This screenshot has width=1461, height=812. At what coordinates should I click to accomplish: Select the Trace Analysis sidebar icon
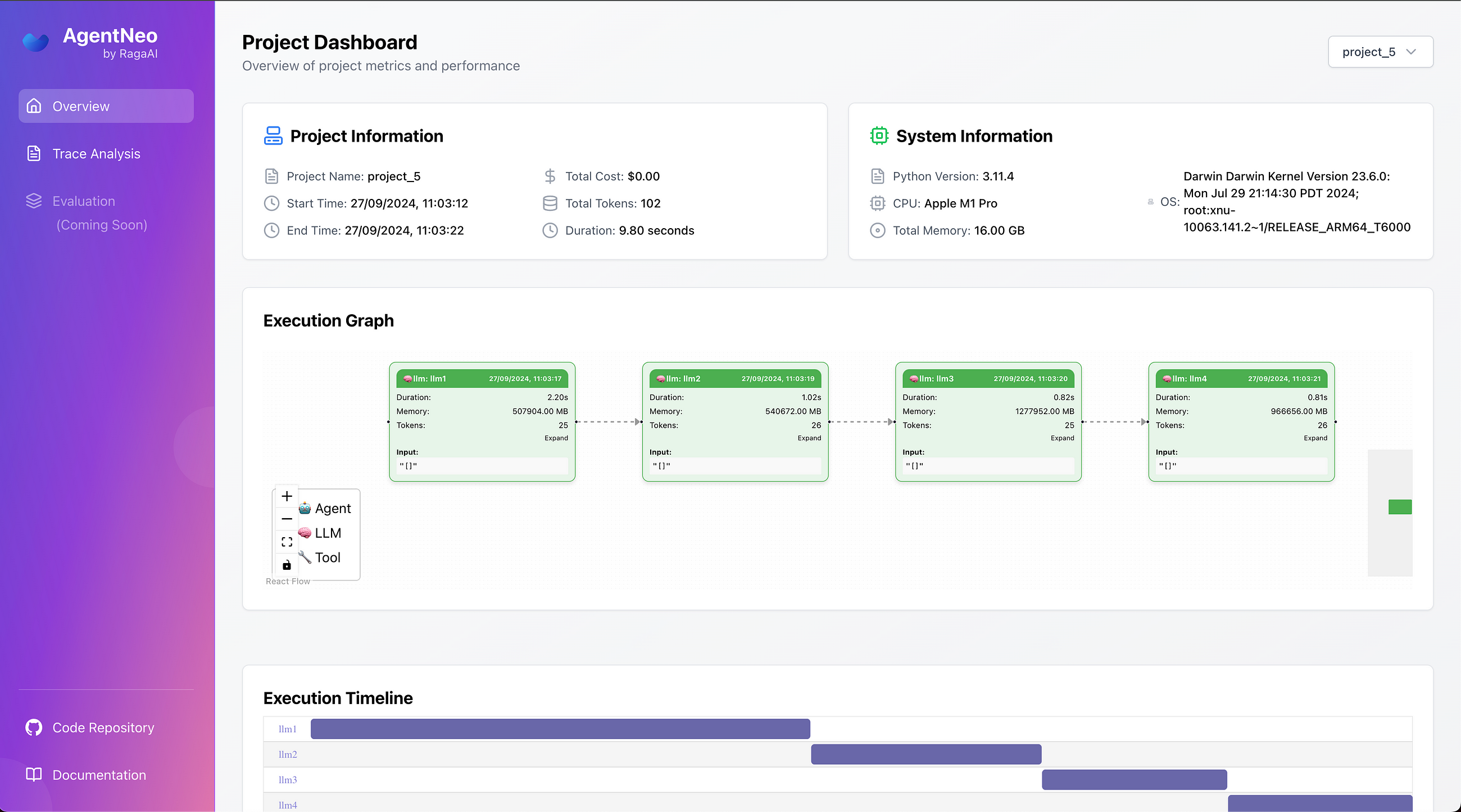tap(35, 153)
